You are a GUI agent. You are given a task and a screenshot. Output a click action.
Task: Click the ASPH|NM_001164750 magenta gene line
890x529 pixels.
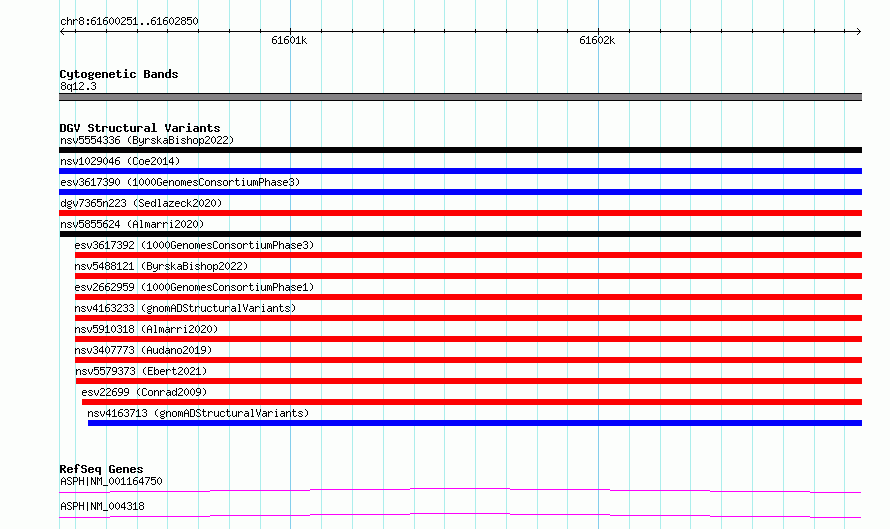click(x=460, y=490)
